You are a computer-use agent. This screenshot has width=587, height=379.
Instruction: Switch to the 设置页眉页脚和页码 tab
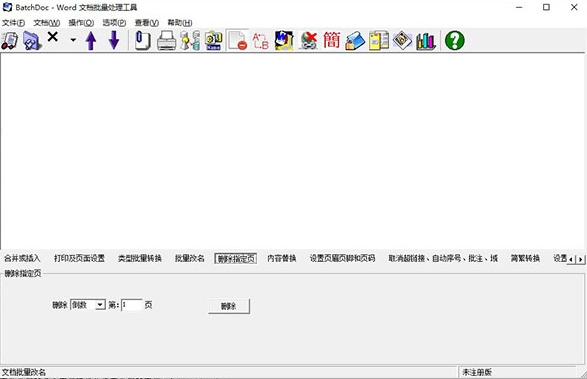pos(342,258)
